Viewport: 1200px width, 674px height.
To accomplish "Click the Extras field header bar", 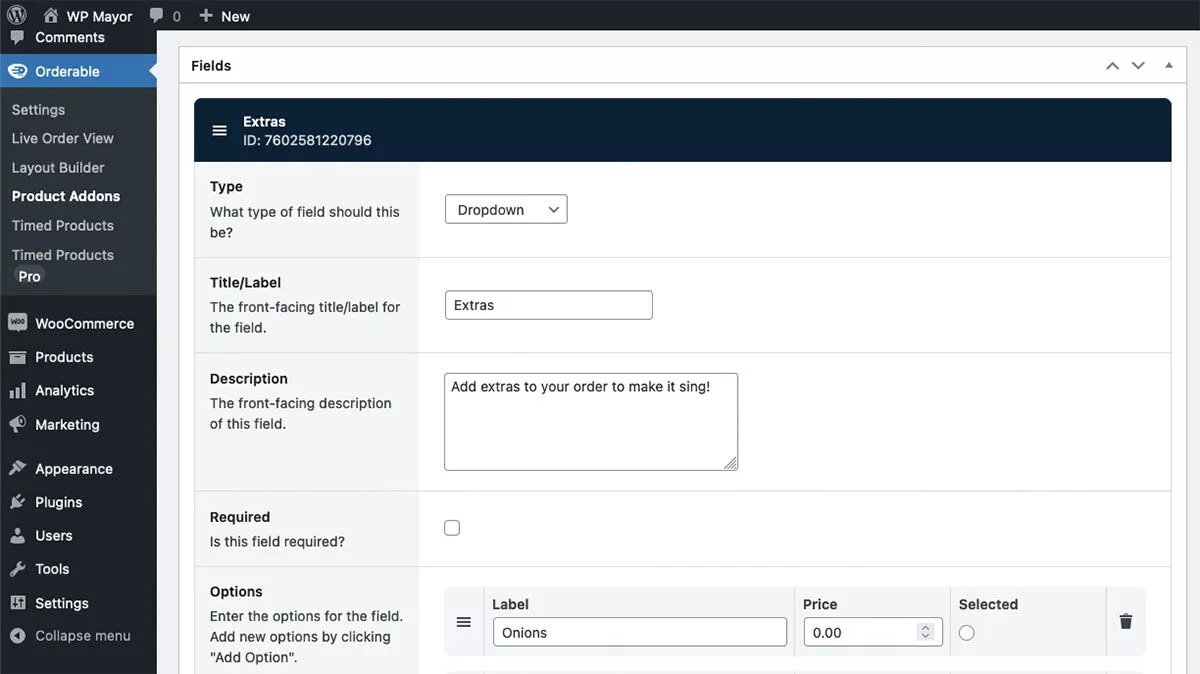I will click(x=682, y=130).
